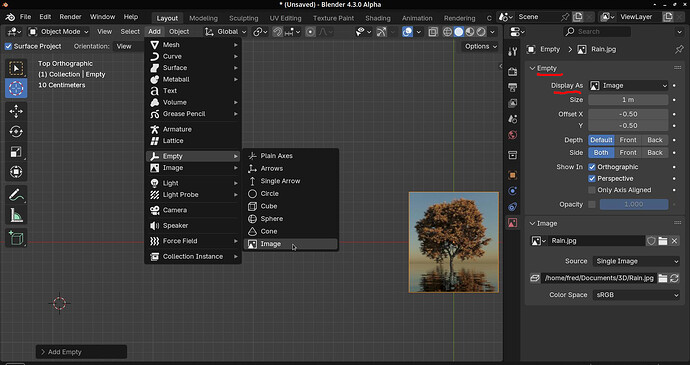This screenshot has height=365, width=690.
Task: Add a Camera from menu
Action: (193, 210)
